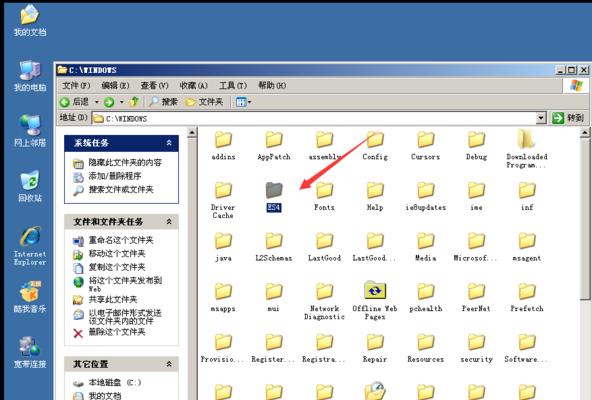Open the Back button history dropdown arrow
The width and height of the screenshot is (592, 400).
97,102
